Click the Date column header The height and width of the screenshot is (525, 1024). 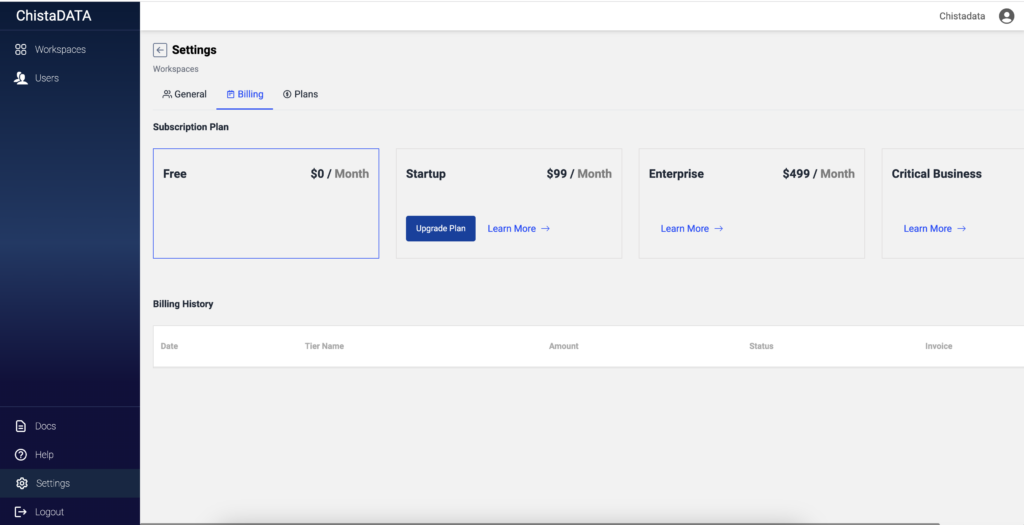pyautogui.click(x=169, y=346)
